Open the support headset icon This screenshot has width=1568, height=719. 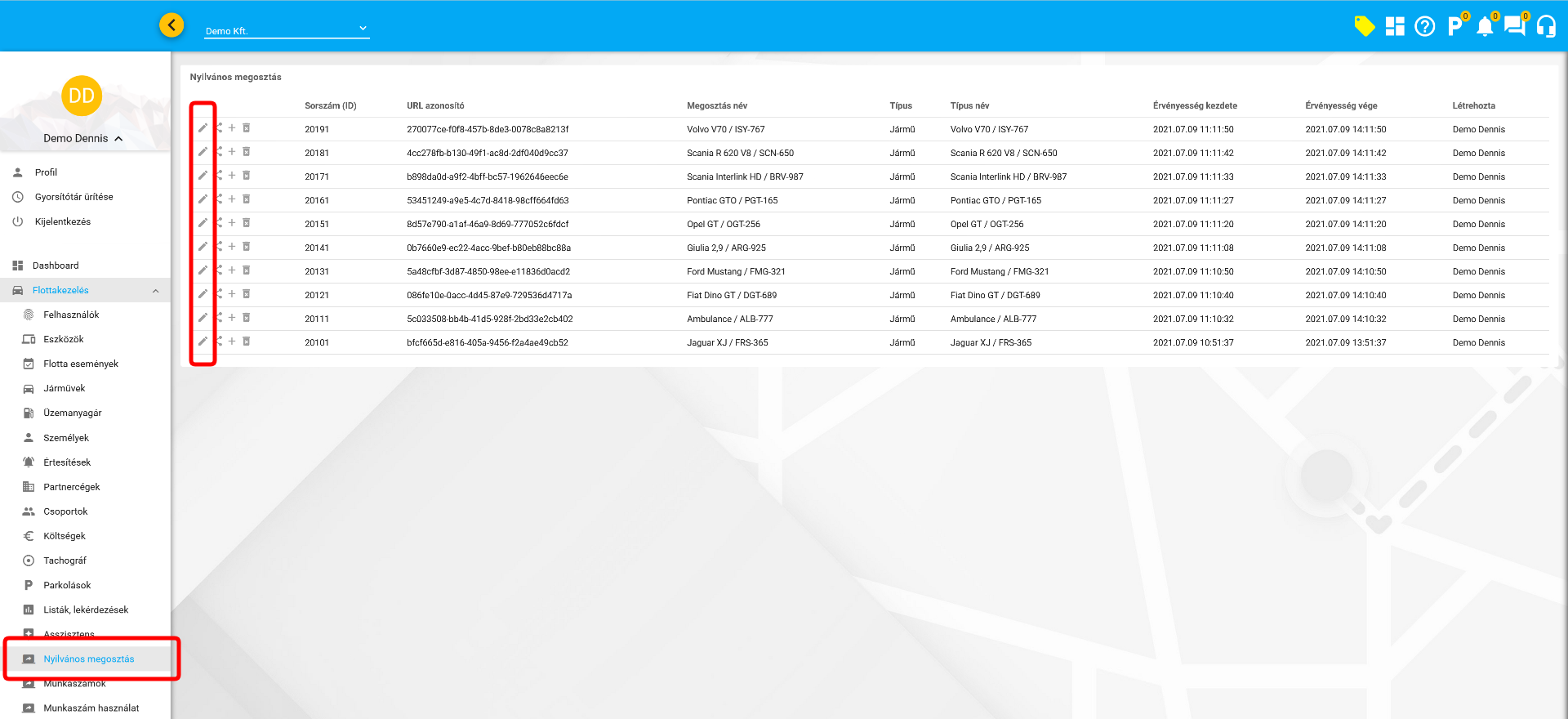[x=1545, y=27]
